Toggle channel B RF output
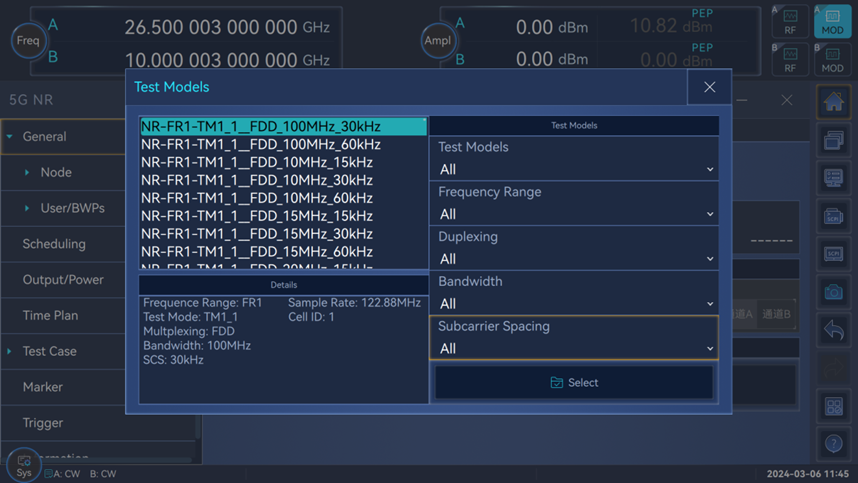Image resolution: width=858 pixels, height=483 pixels. pyautogui.click(x=790, y=60)
